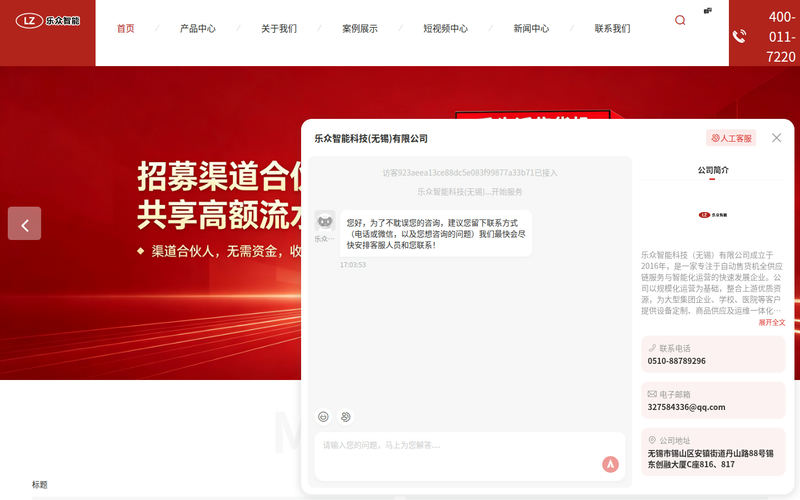Click the chat bot avatar

[324, 221]
